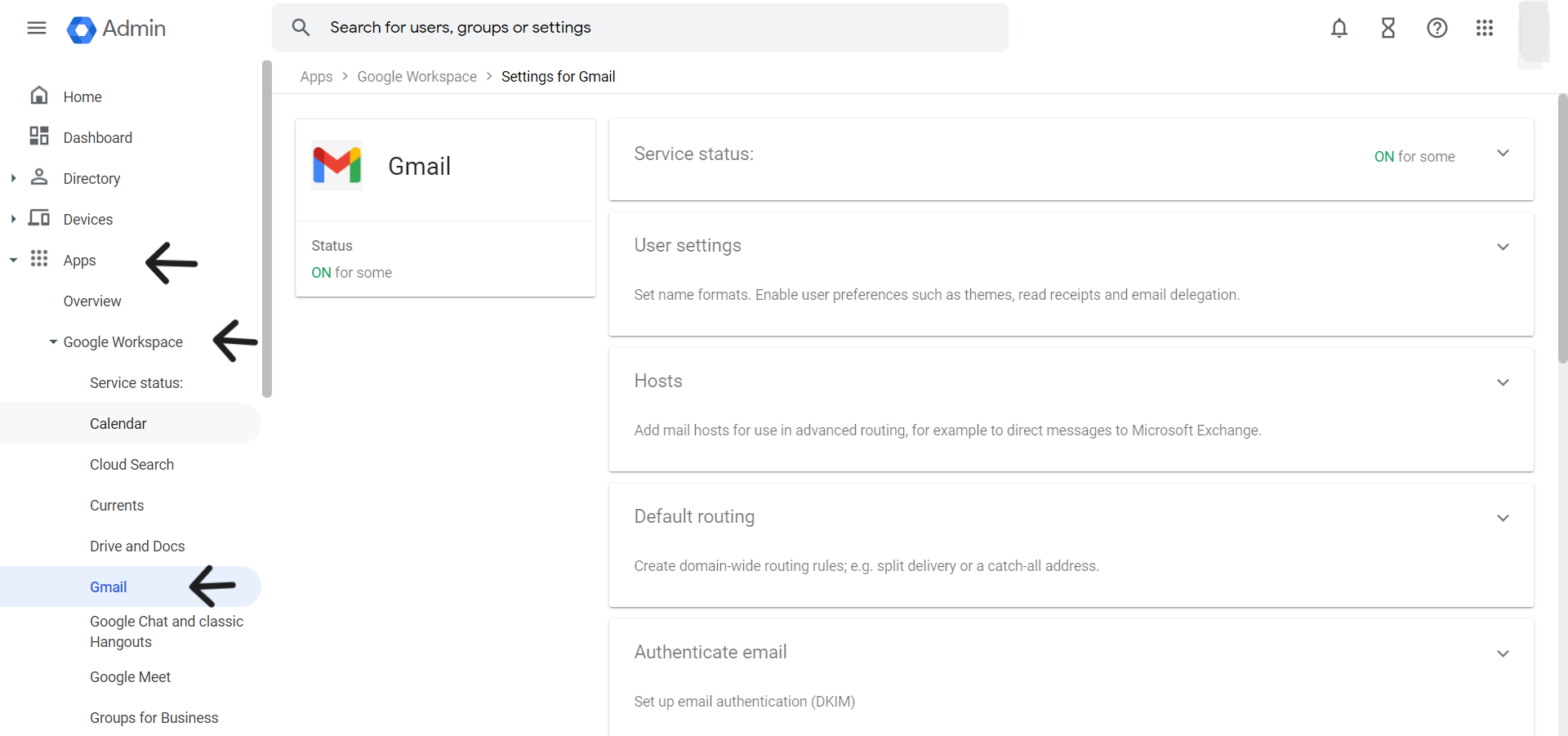Select Google Workspace in sidebar
Image resolution: width=1568 pixels, height=736 pixels.
[123, 341]
